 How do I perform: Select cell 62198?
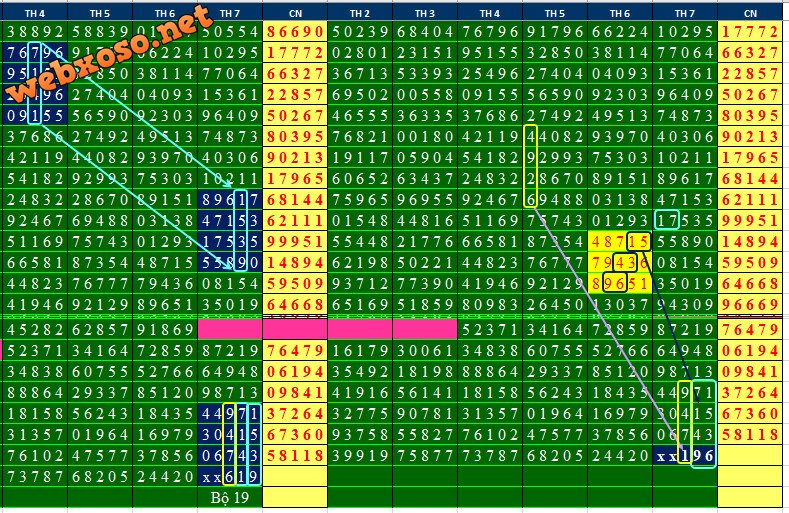(360, 263)
